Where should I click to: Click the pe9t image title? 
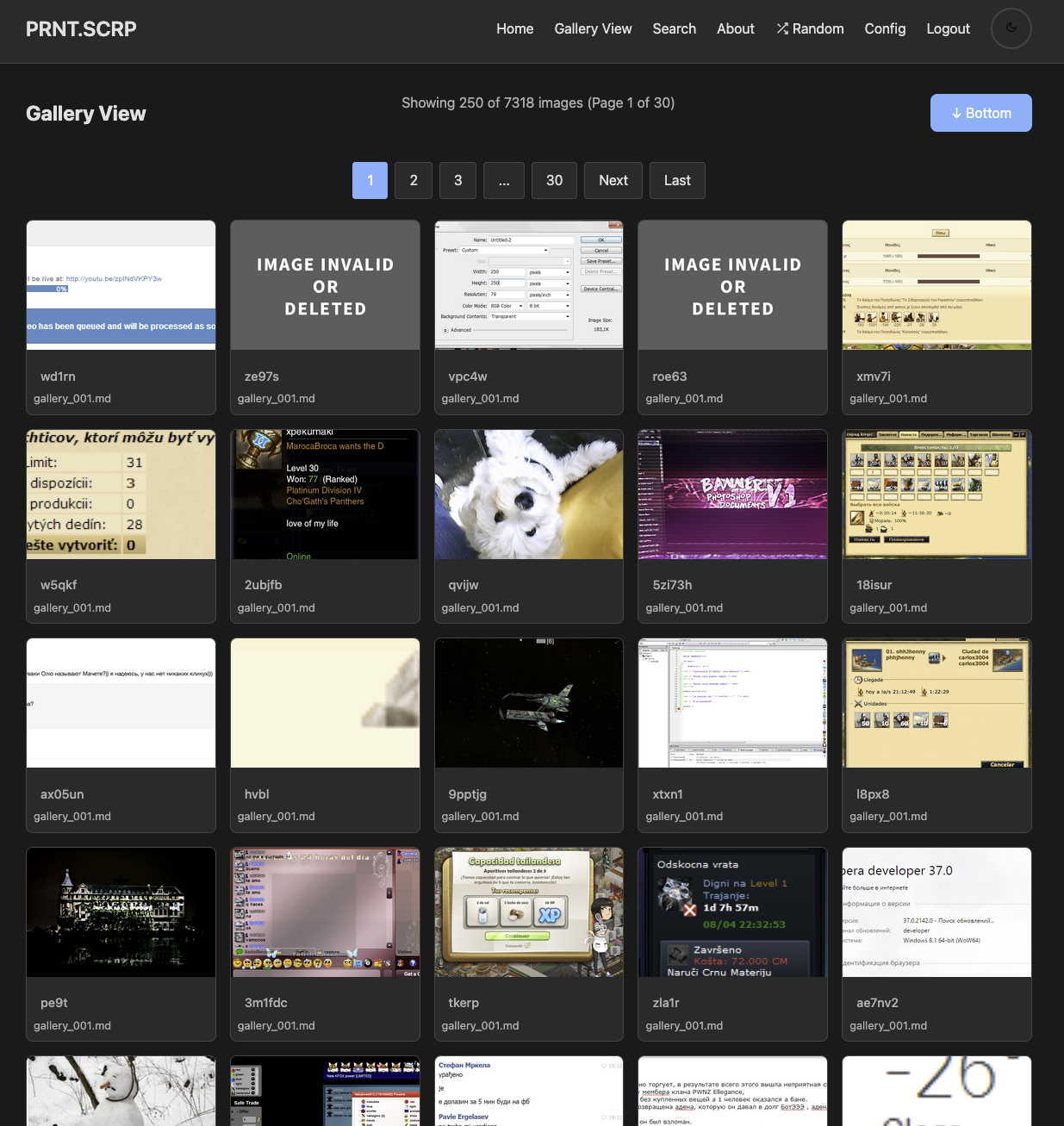[54, 1003]
